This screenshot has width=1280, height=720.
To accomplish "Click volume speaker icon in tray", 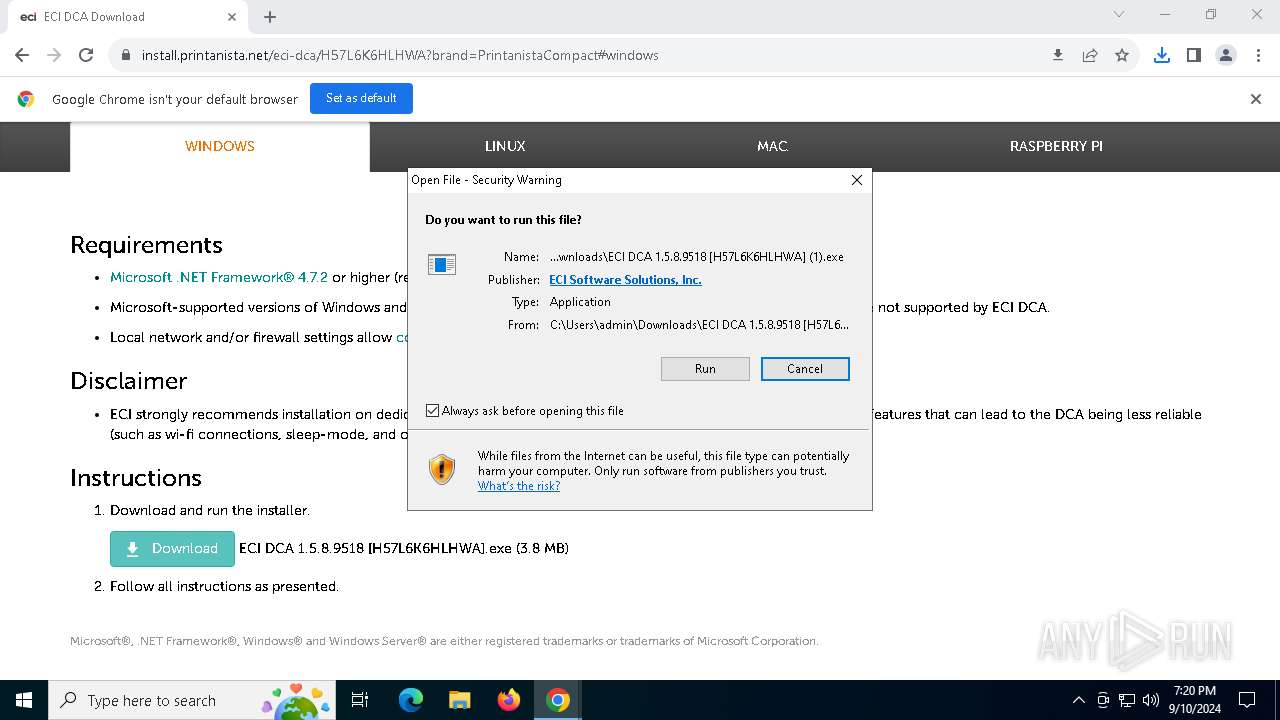I will point(1151,700).
